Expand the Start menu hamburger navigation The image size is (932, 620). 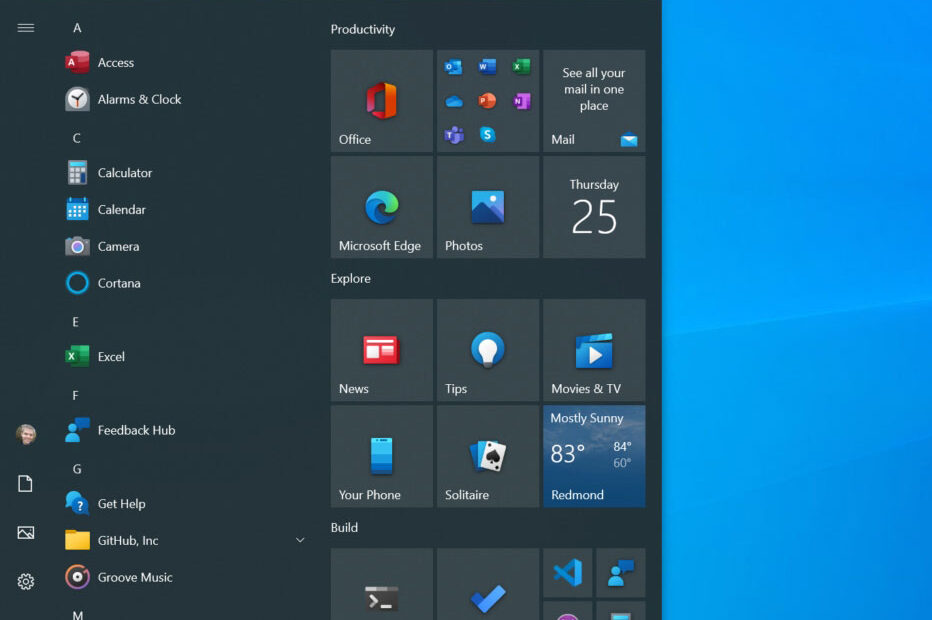coord(25,27)
